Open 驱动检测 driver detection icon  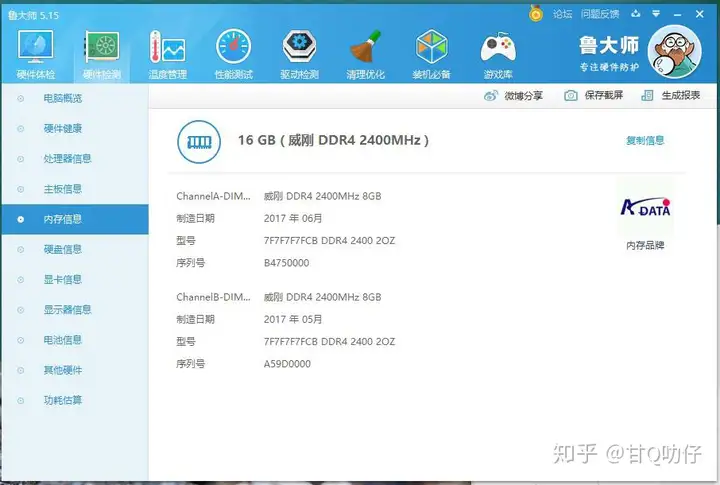(299, 46)
